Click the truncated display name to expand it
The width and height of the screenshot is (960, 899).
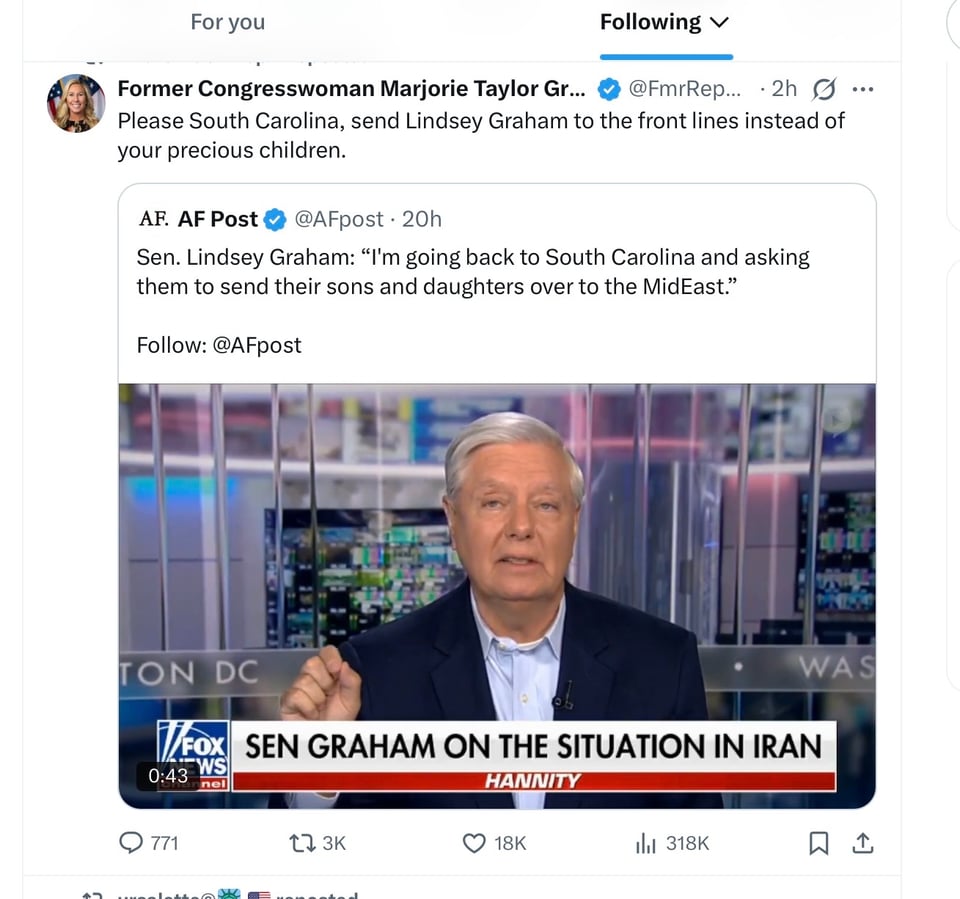pos(350,89)
